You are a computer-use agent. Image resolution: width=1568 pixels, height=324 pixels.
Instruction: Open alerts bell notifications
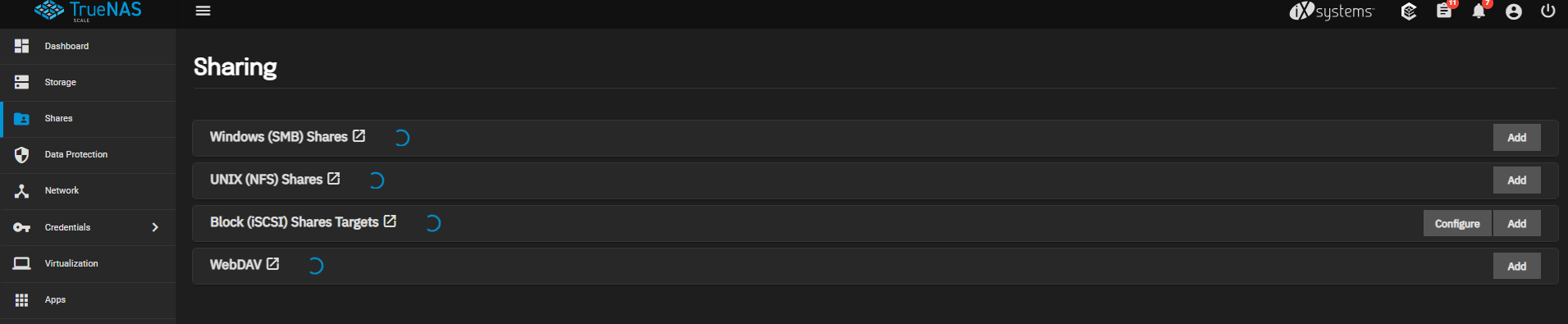tap(1479, 11)
